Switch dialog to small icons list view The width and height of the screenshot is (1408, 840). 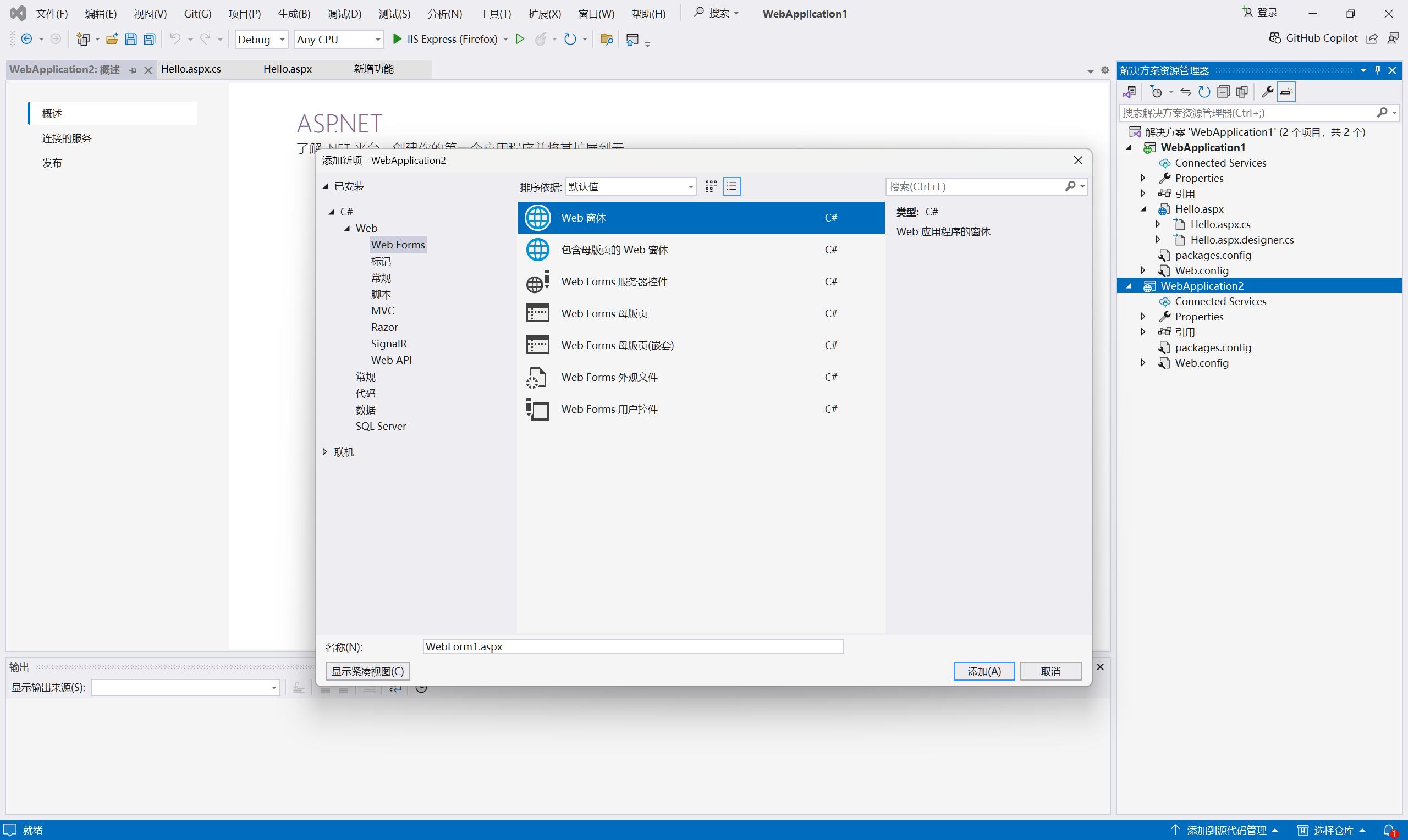[x=732, y=186]
